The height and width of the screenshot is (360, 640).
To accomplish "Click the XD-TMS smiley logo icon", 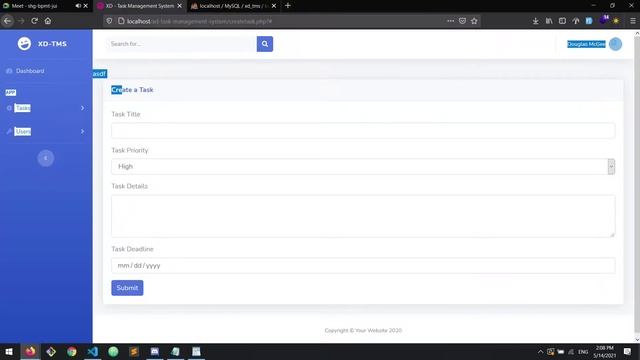I will tap(24, 44).
